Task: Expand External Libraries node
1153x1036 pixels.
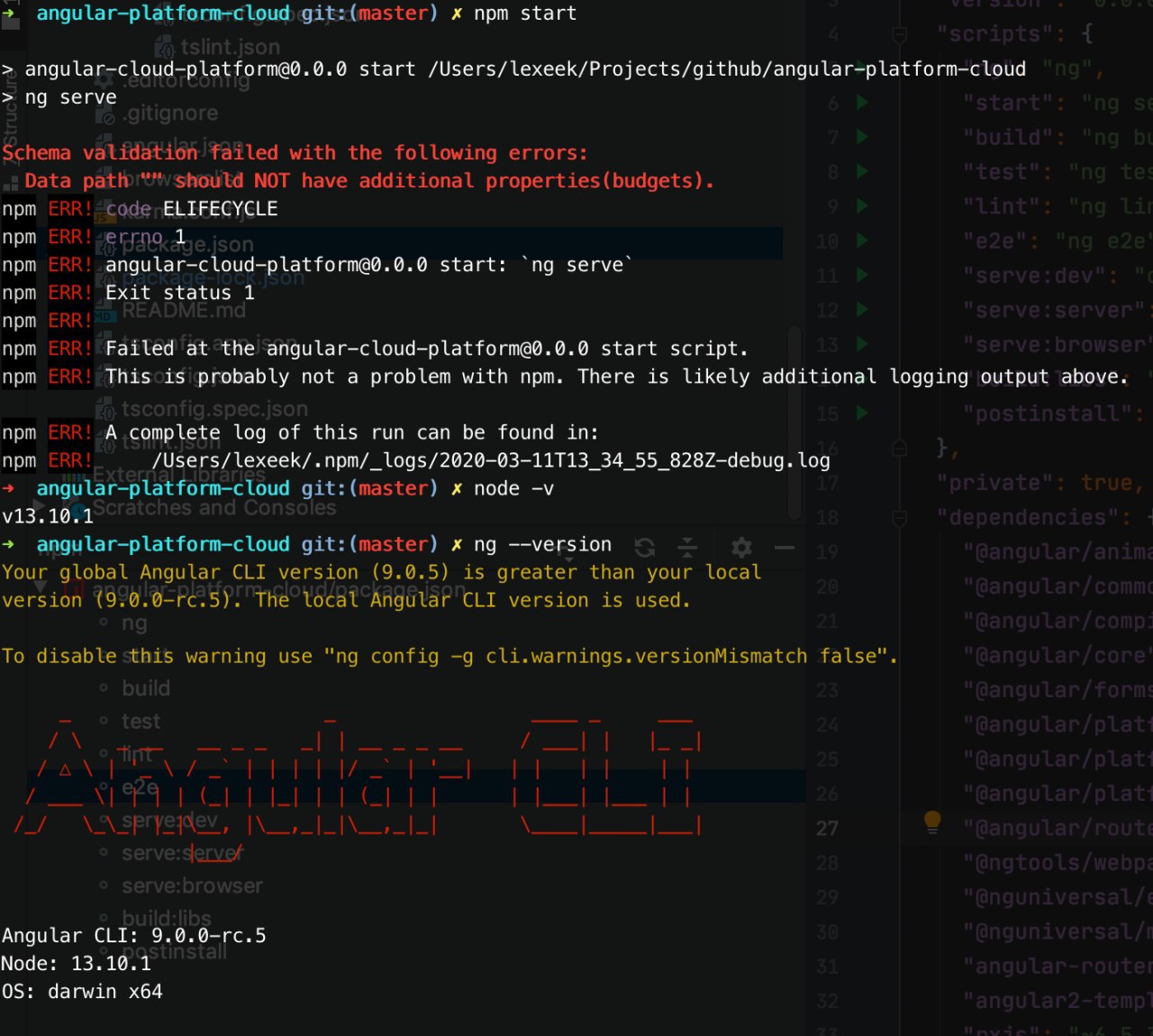Action: [179, 475]
